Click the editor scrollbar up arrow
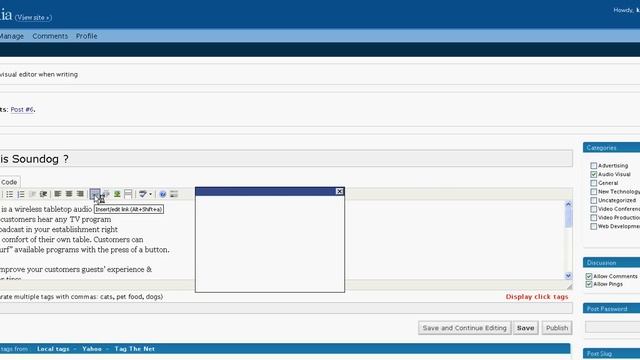Viewport: 640px width, 360px height. click(568, 204)
